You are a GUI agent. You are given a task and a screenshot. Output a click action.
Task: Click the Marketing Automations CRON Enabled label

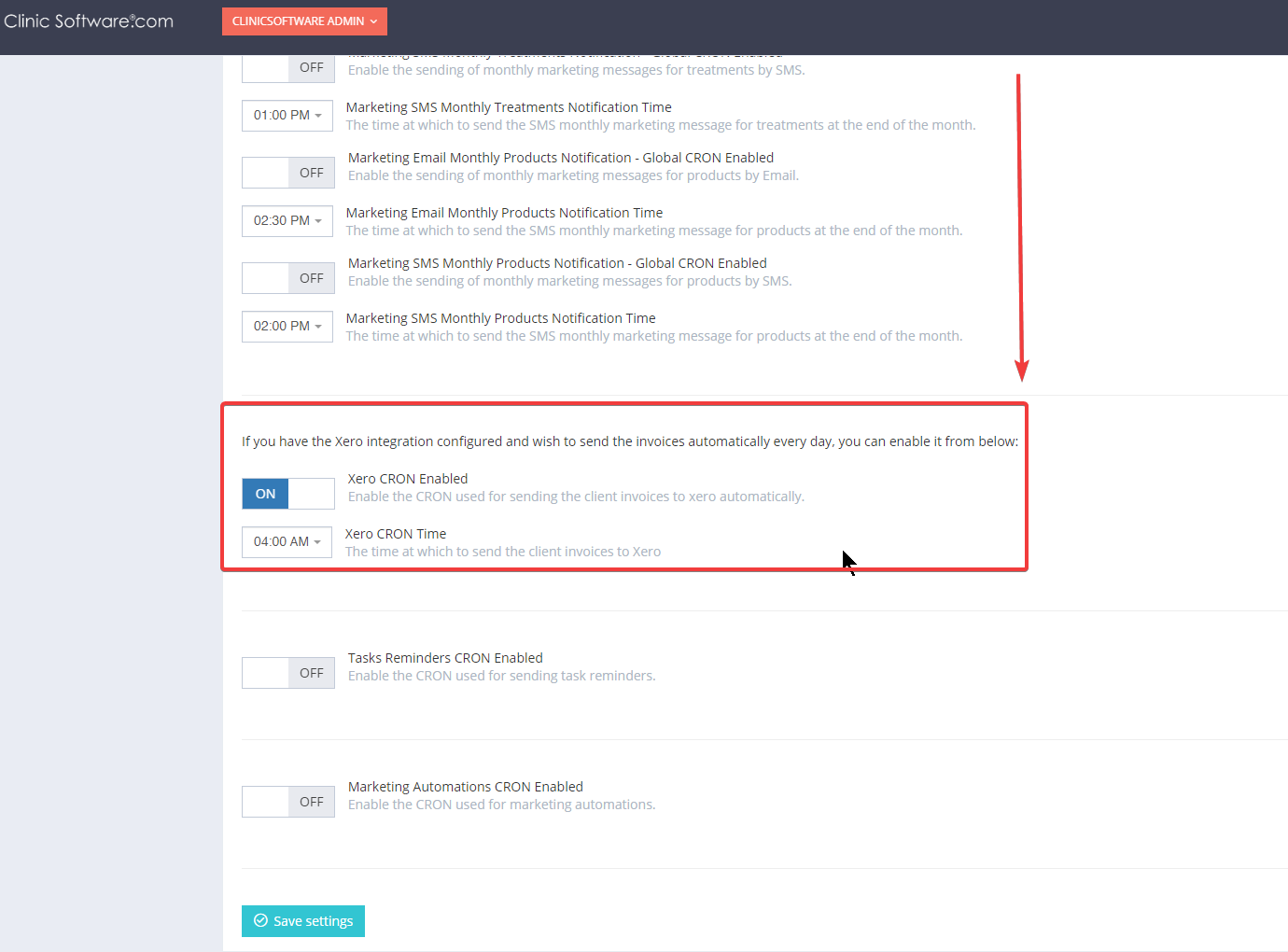click(466, 787)
